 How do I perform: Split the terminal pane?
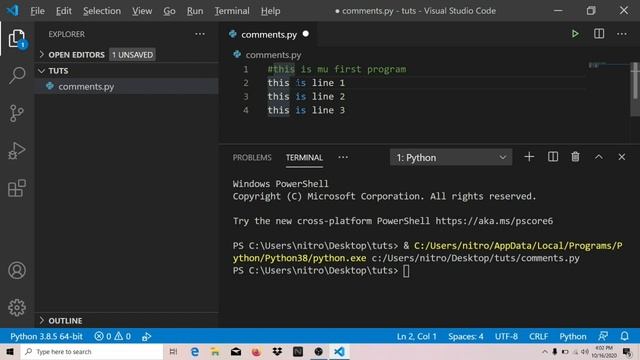coord(553,157)
